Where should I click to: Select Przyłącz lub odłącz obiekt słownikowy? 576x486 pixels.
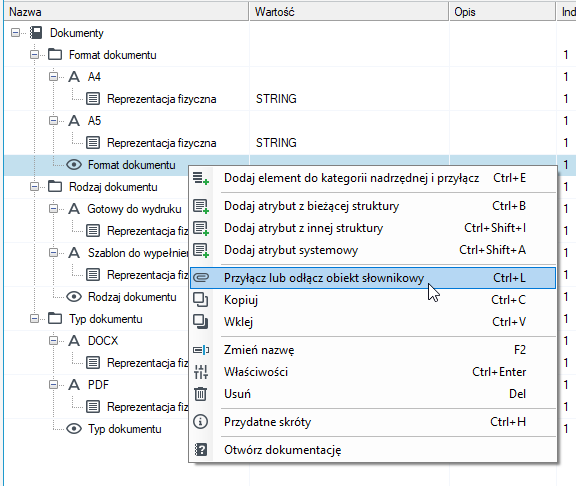[x=373, y=278]
